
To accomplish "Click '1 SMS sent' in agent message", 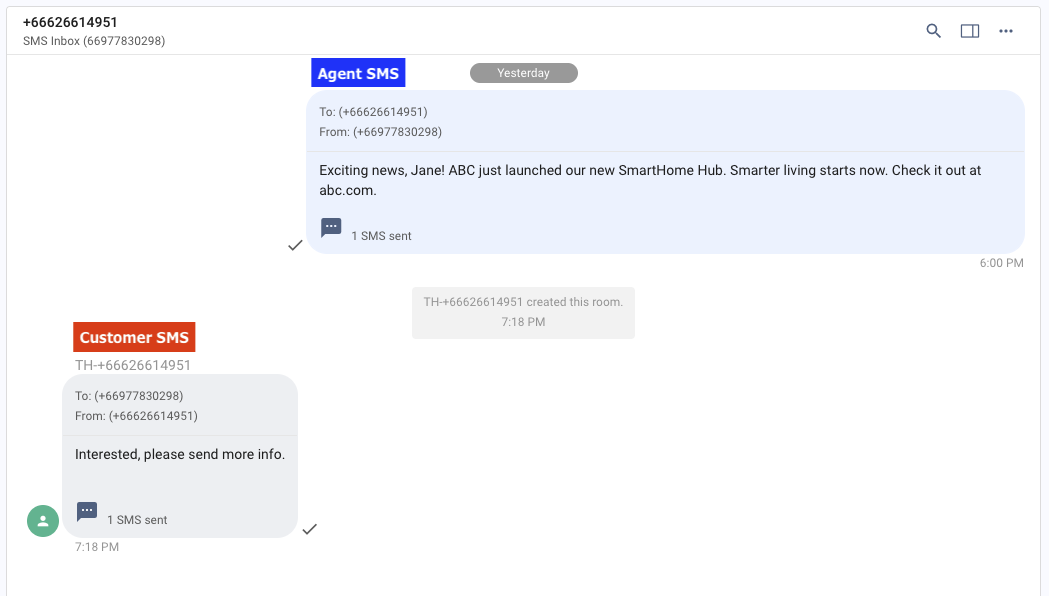I will 381,236.
